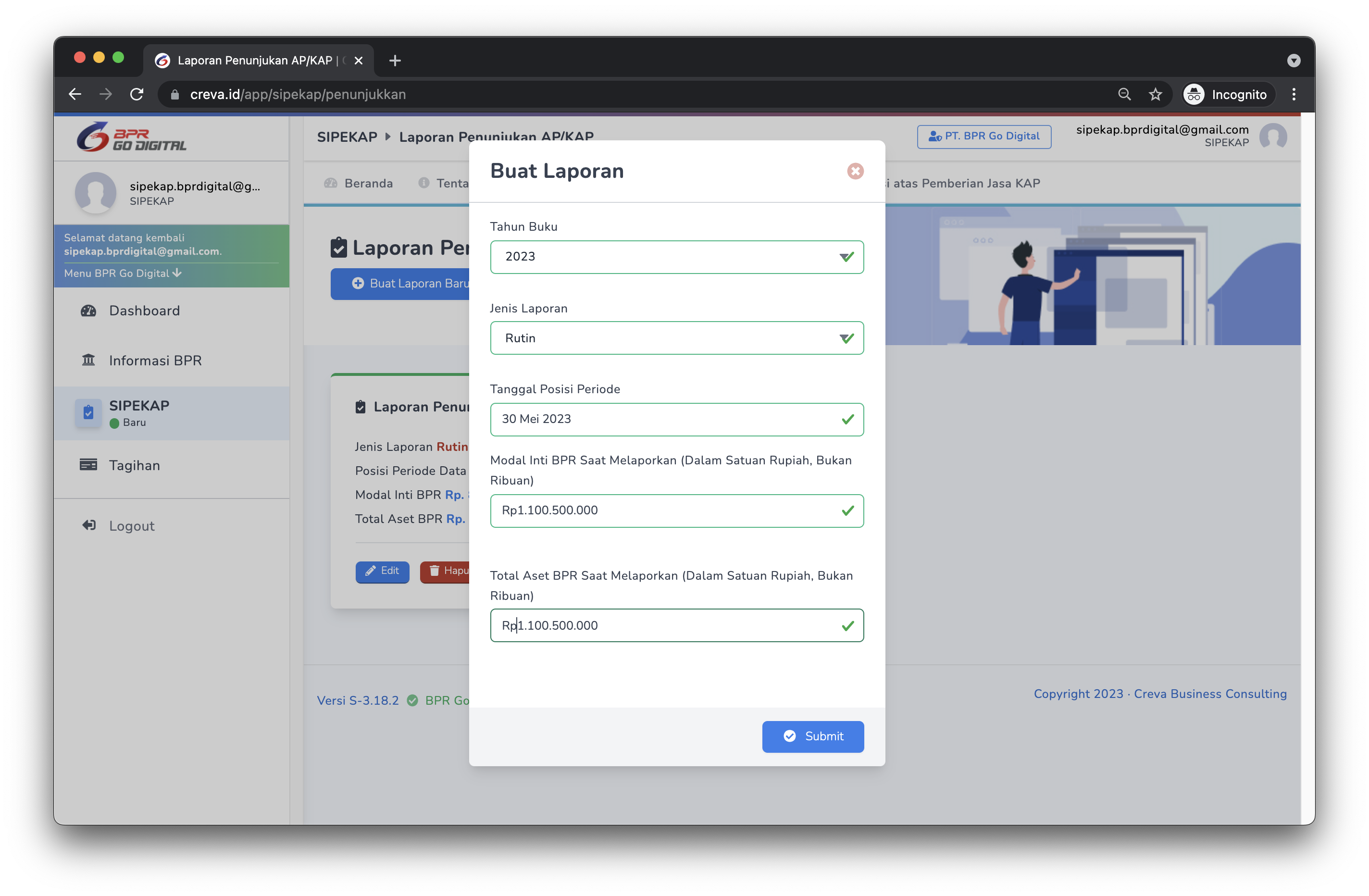The image size is (1369, 896).
Task: Click the Modal Inti BPR input field
Action: tap(676, 510)
